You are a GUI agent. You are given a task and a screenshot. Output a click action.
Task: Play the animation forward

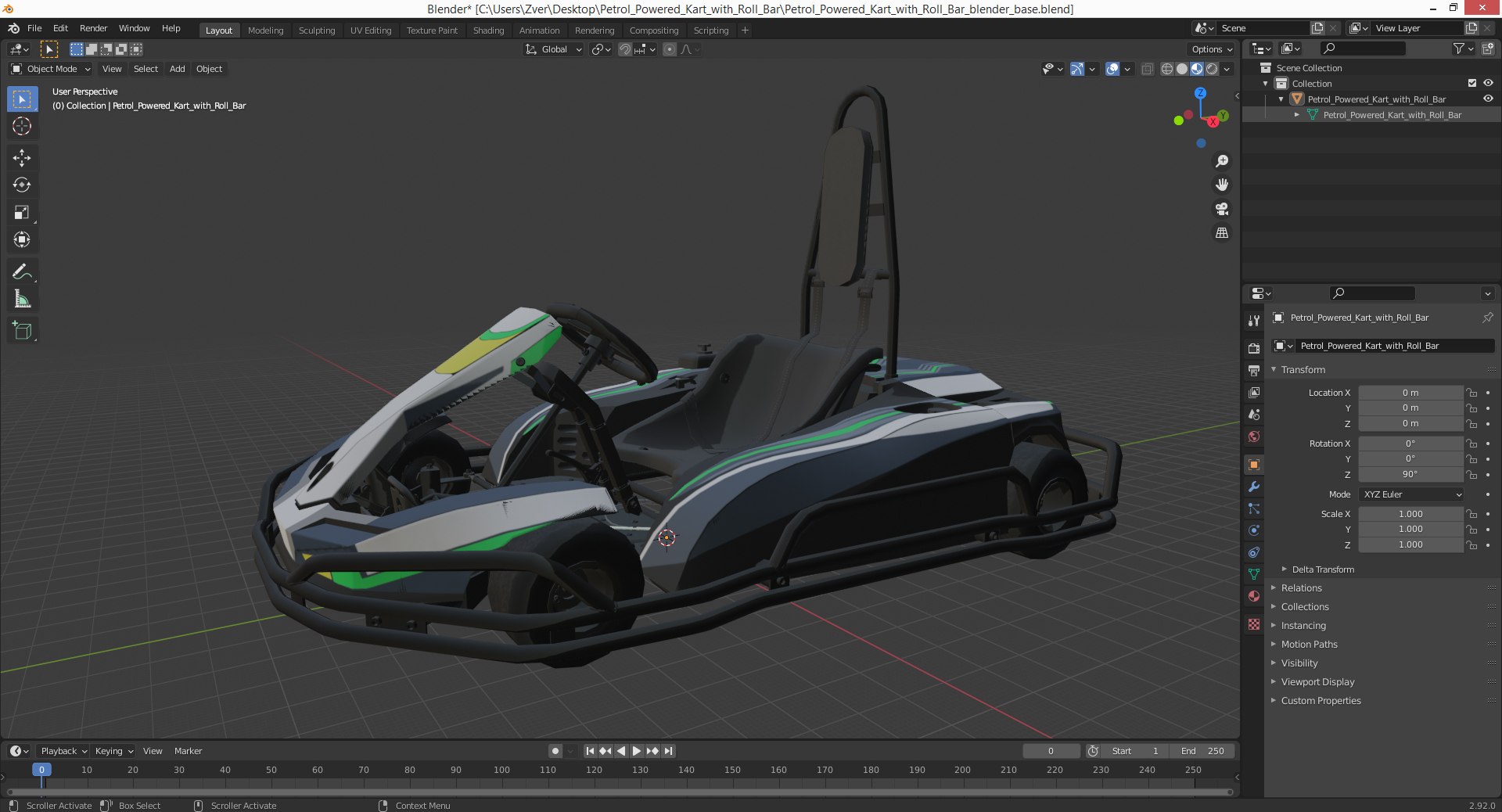click(636, 751)
